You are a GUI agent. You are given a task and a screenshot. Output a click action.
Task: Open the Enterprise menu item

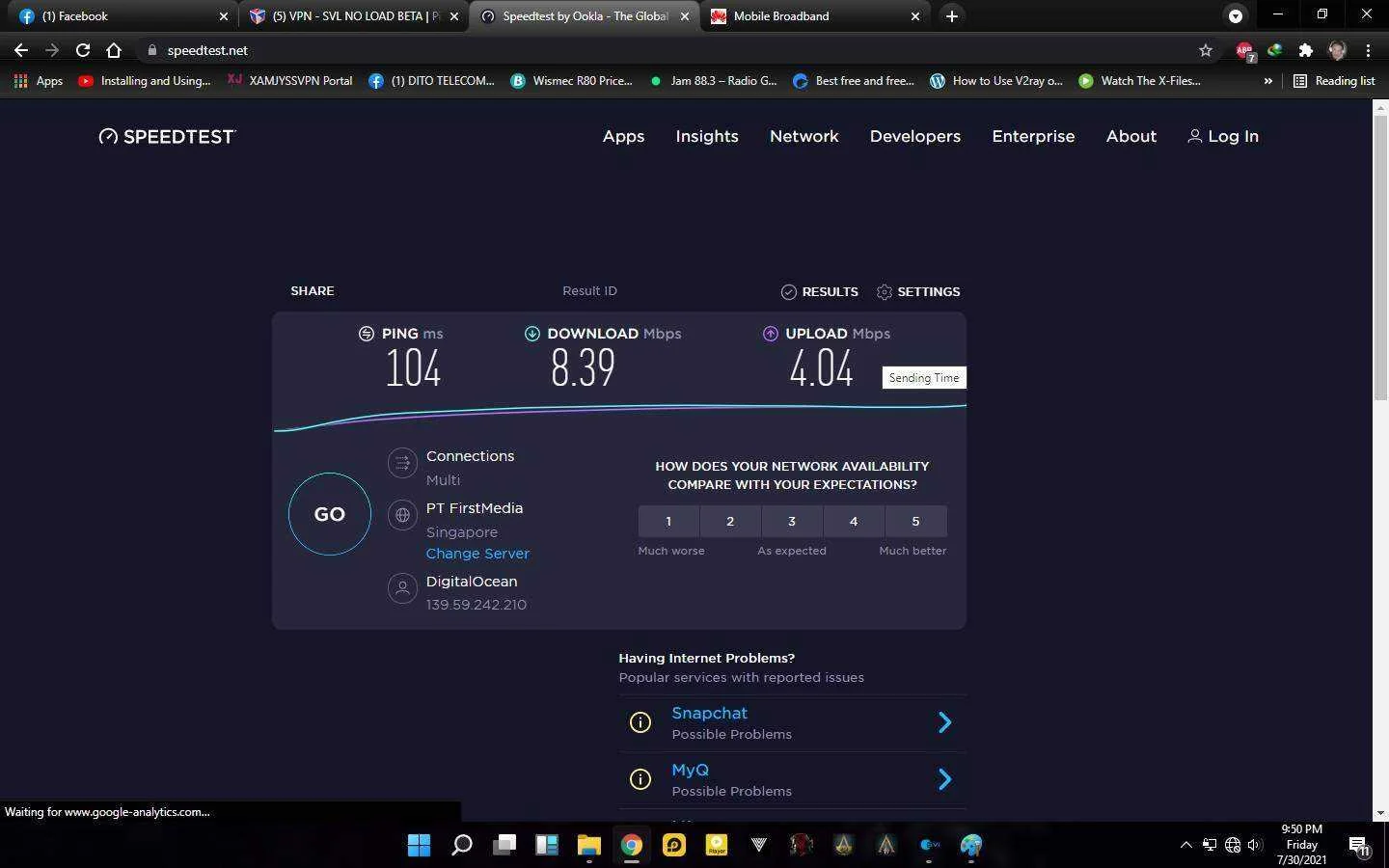click(1033, 136)
